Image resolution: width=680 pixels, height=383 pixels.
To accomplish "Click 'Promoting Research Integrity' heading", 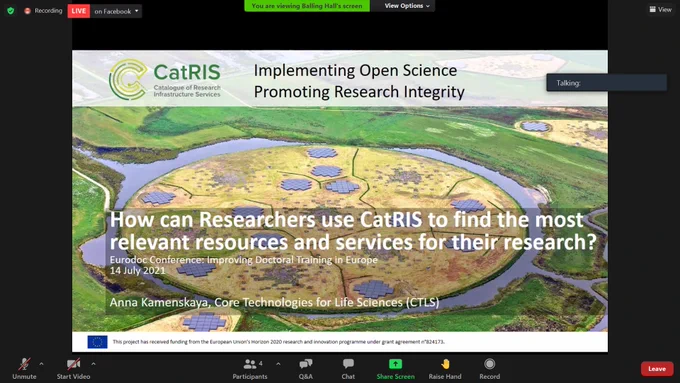I will coord(359,92).
